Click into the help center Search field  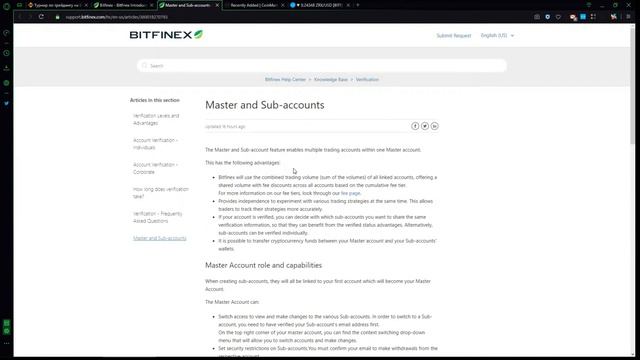click(322, 66)
